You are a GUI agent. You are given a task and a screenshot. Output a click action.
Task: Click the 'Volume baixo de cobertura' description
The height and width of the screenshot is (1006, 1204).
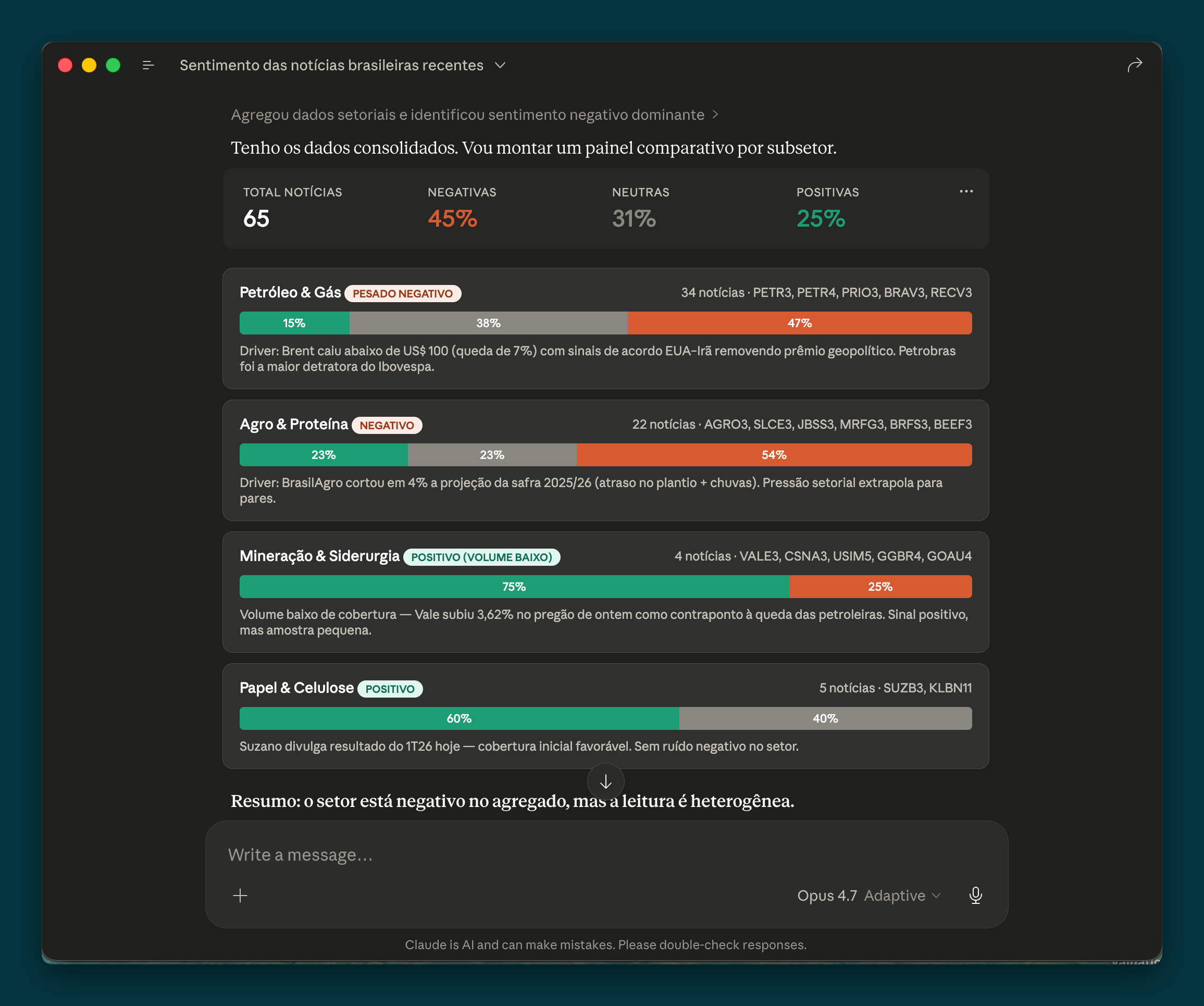click(x=604, y=623)
